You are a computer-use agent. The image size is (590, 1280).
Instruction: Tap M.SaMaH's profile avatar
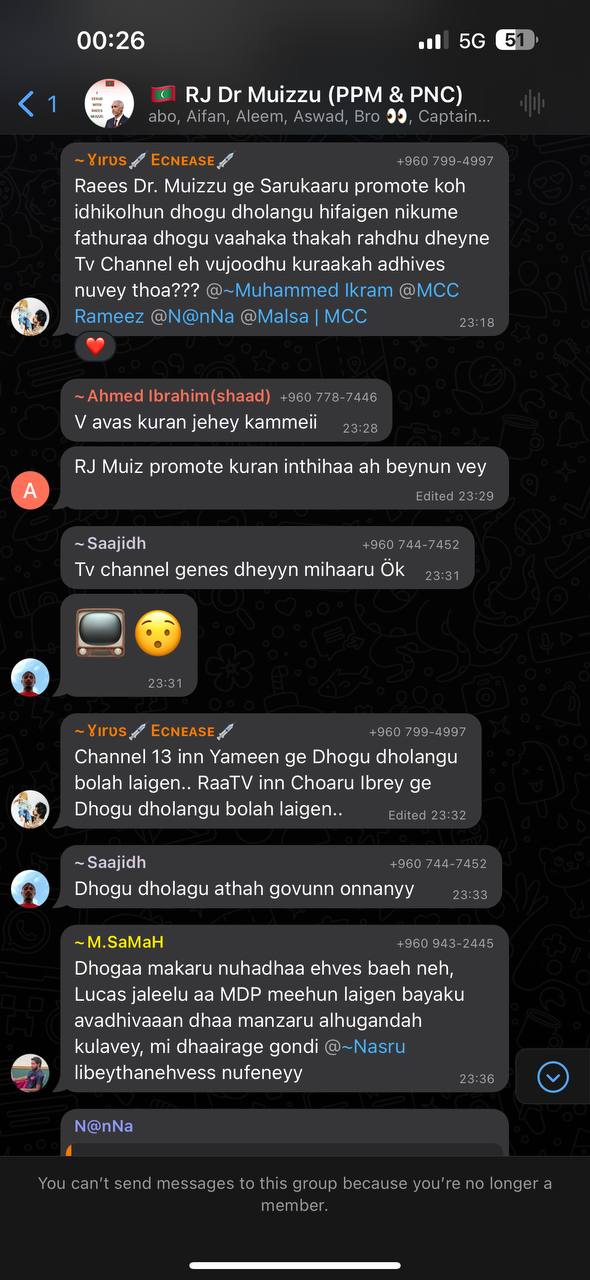(30, 1073)
